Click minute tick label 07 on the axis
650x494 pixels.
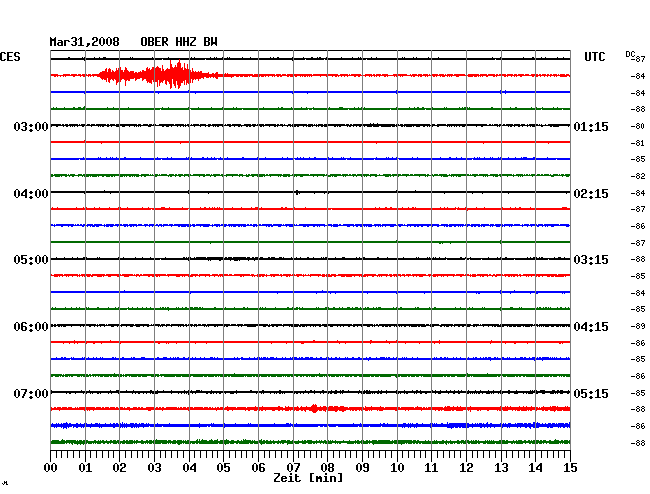293,467
